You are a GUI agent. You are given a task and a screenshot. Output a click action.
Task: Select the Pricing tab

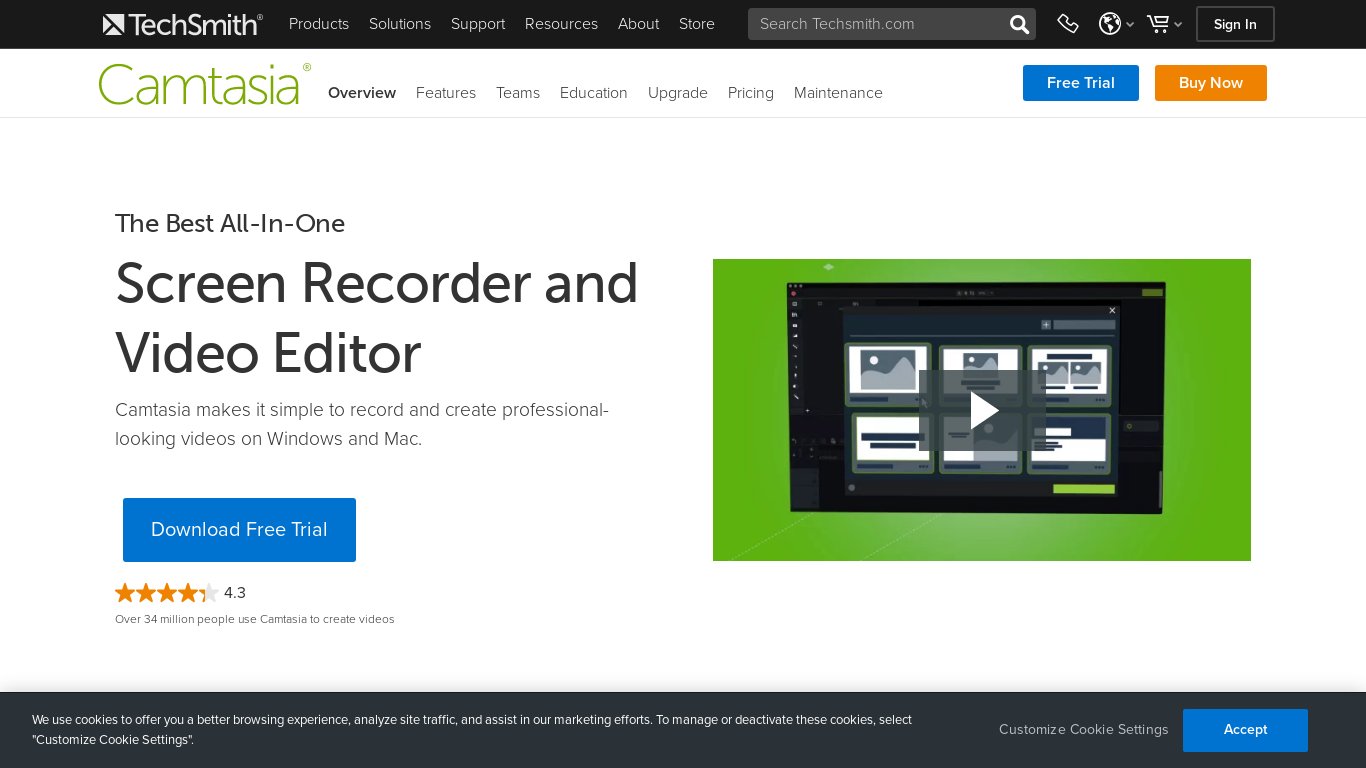[x=751, y=93]
